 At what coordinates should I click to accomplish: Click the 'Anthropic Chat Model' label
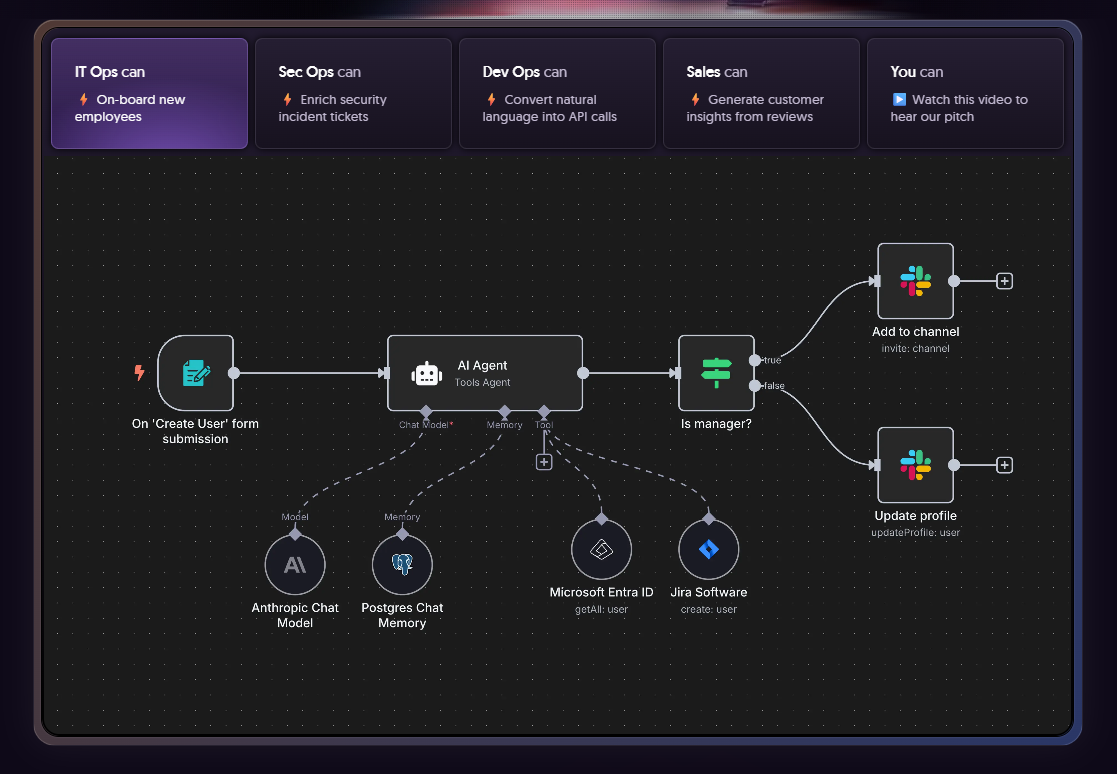[x=295, y=615]
